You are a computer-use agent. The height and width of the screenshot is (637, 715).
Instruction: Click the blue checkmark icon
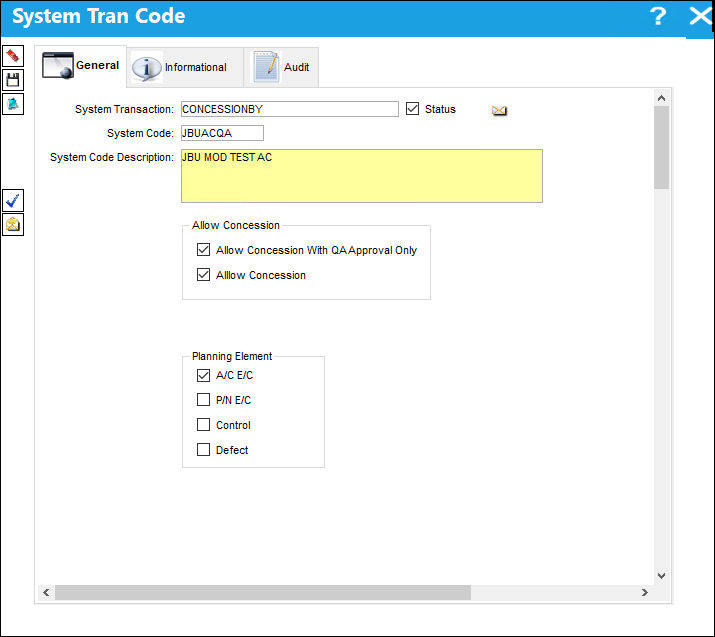(x=13, y=201)
